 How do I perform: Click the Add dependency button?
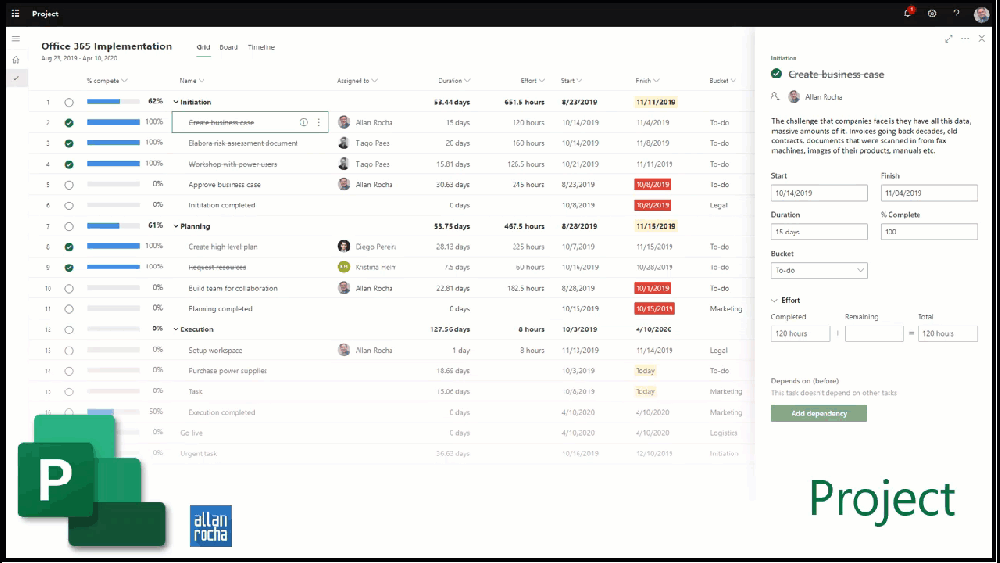(x=819, y=414)
